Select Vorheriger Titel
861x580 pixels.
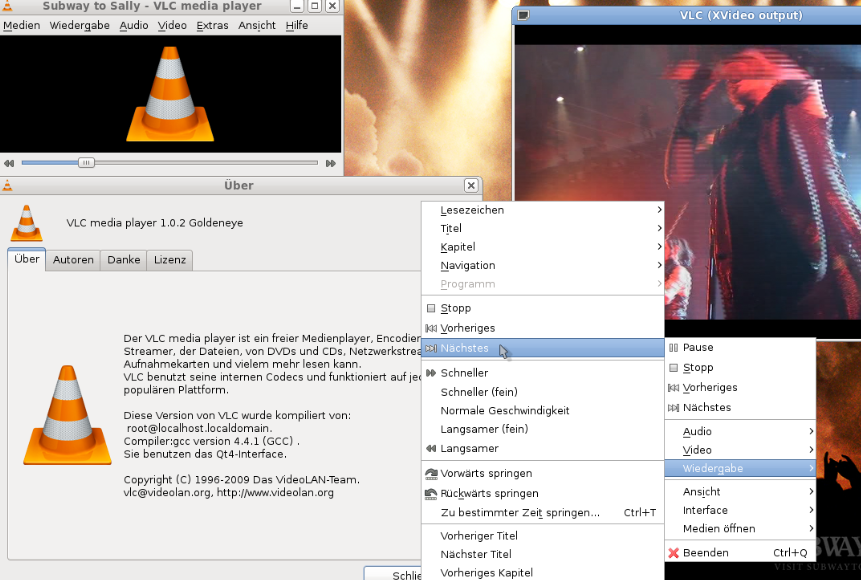click(x=543, y=536)
